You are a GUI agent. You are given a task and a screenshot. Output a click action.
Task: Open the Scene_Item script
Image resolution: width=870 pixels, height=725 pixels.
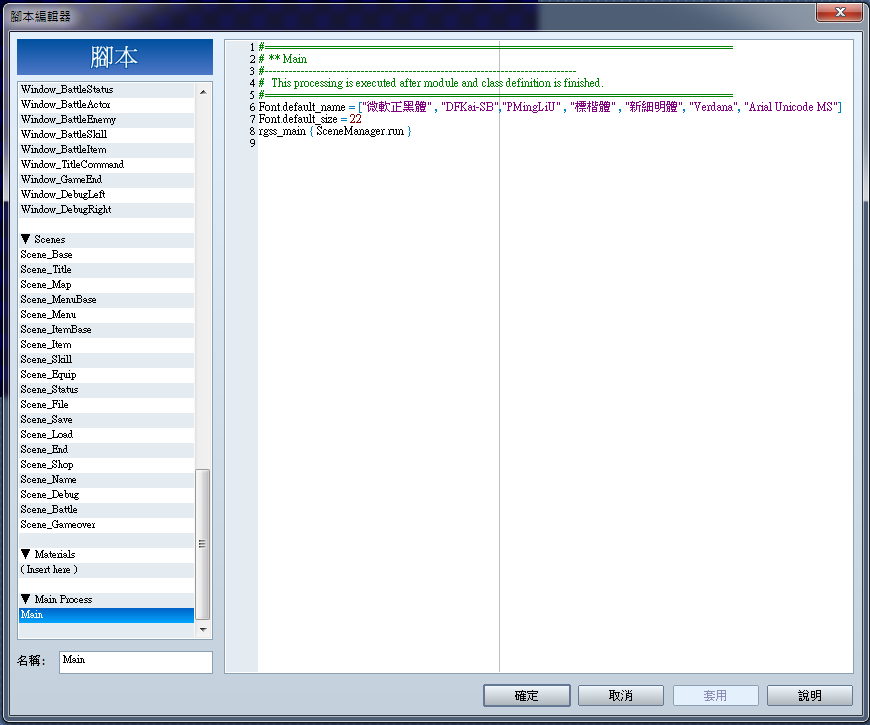tap(107, 344)
